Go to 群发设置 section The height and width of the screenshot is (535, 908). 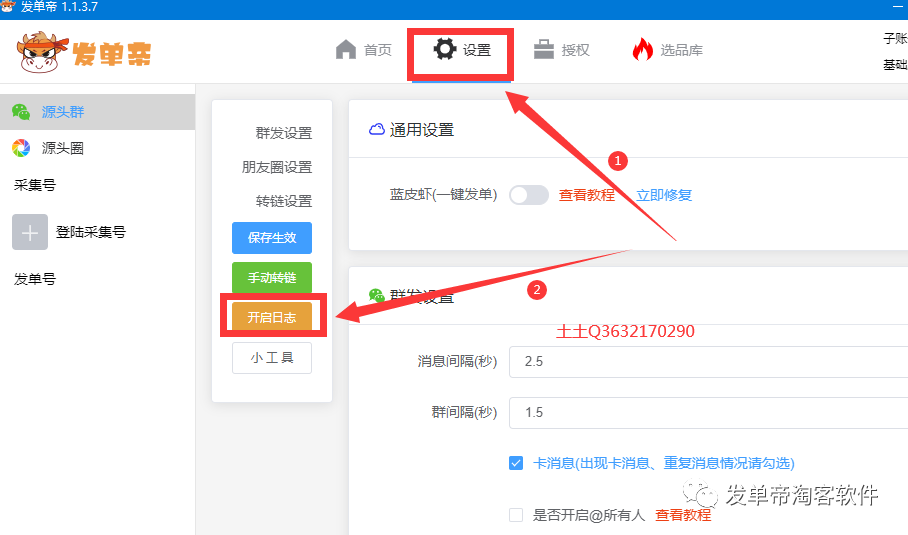pyautogui.click(x=284, y=133)
